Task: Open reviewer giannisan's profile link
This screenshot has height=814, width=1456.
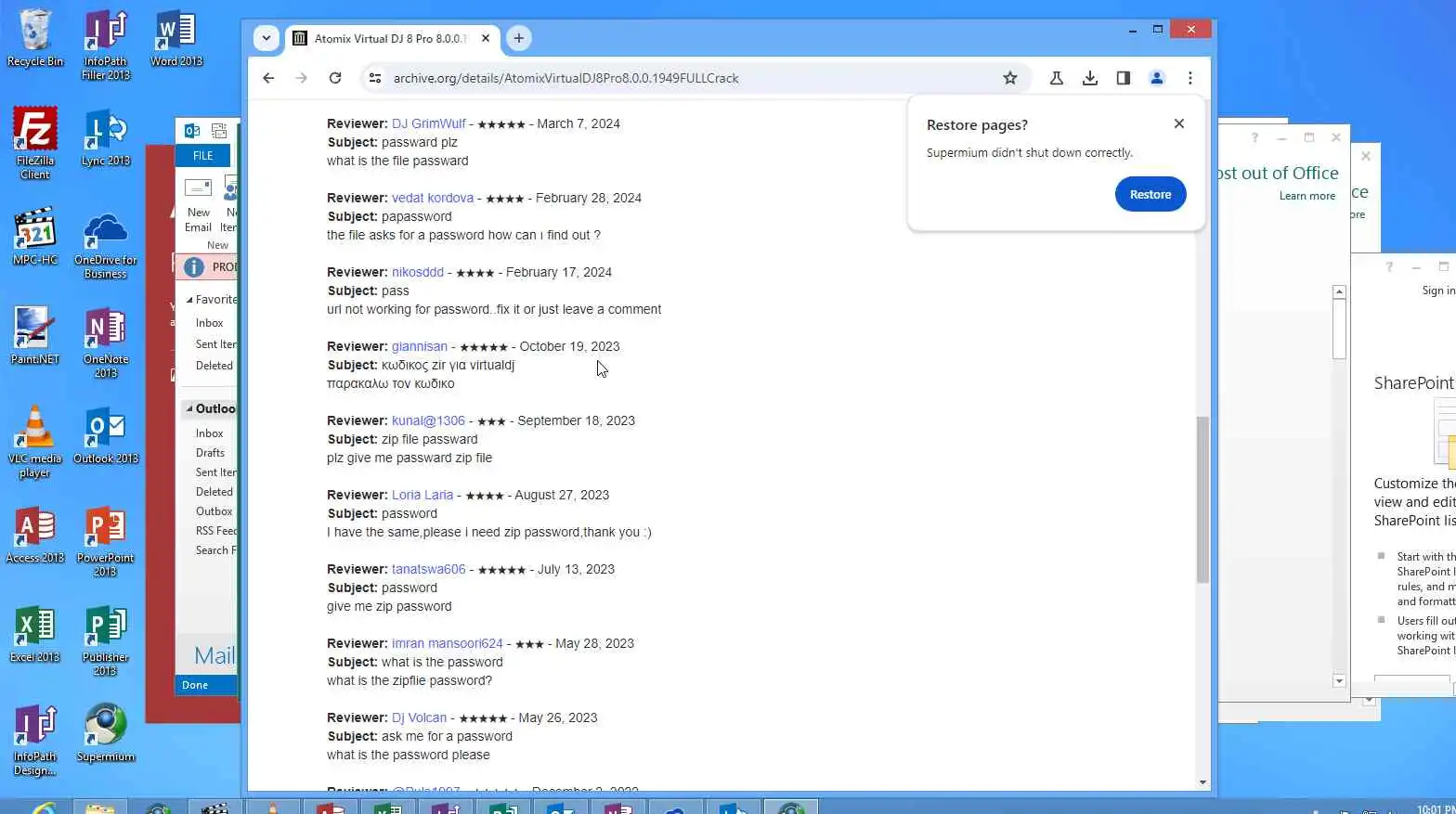Action: [420, 346]
